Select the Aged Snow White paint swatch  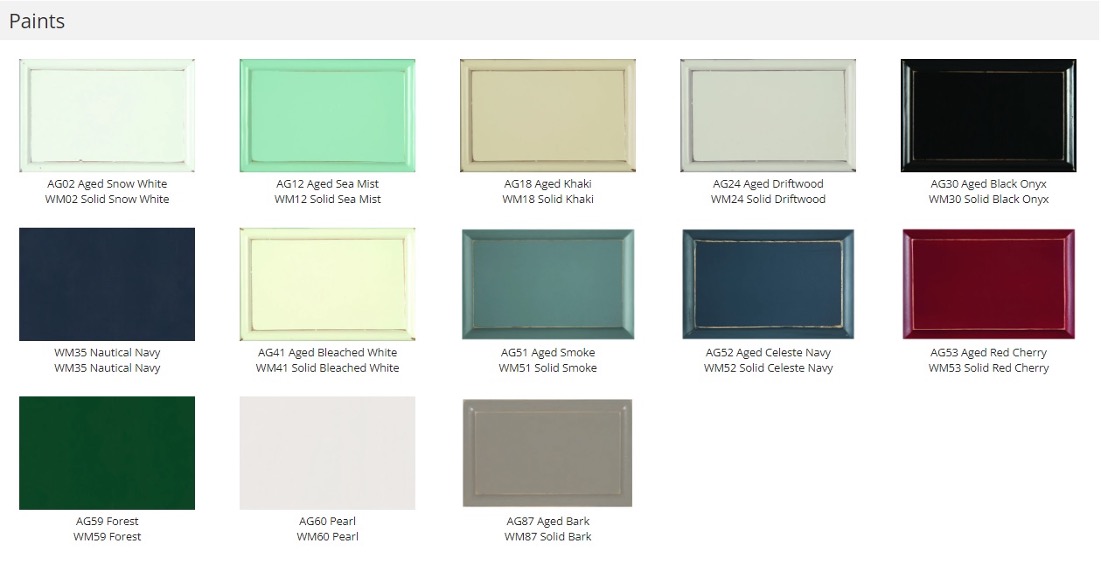[107, 115]
